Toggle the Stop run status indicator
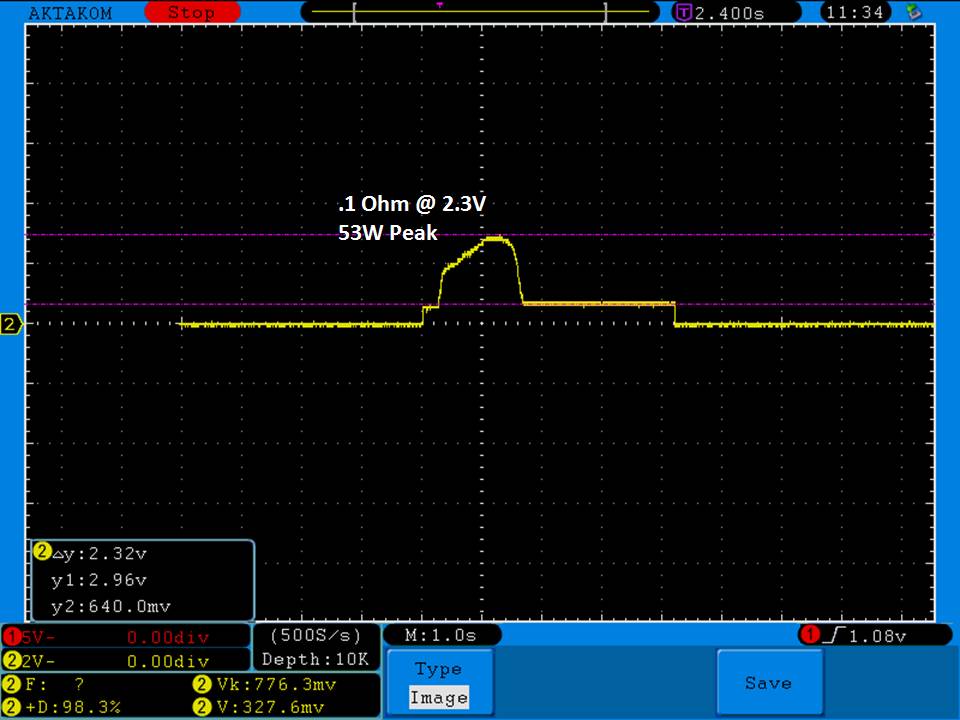The height and width of the screenshot is (720, 960). 190,13
